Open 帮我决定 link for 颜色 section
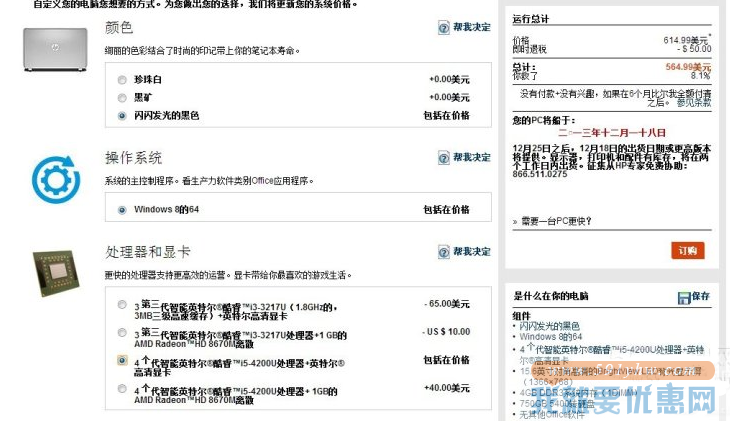The height and width of the screenshot is (424, 730). 472,27
